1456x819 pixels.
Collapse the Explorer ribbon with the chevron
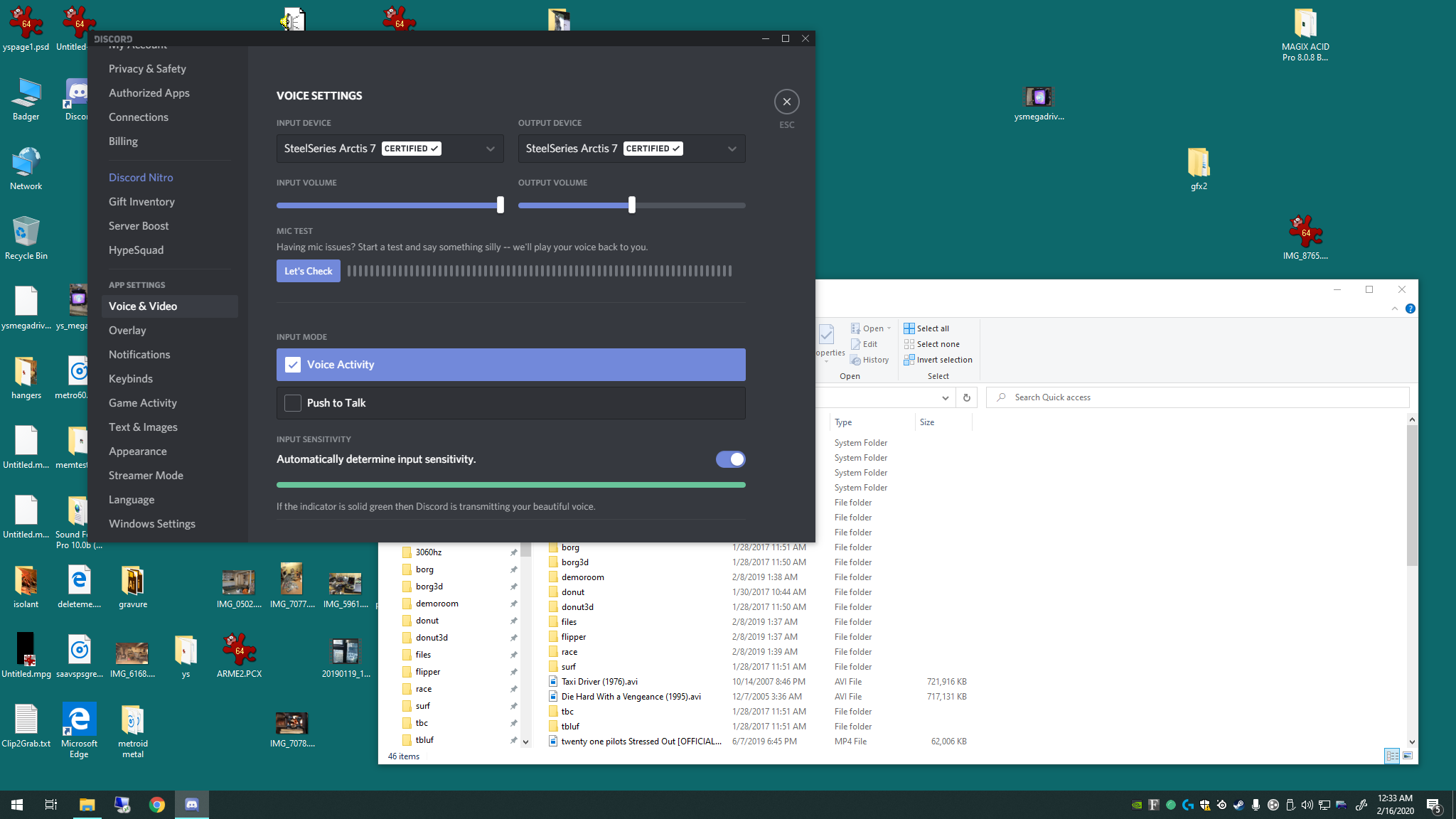click(x=1395, y=309)
